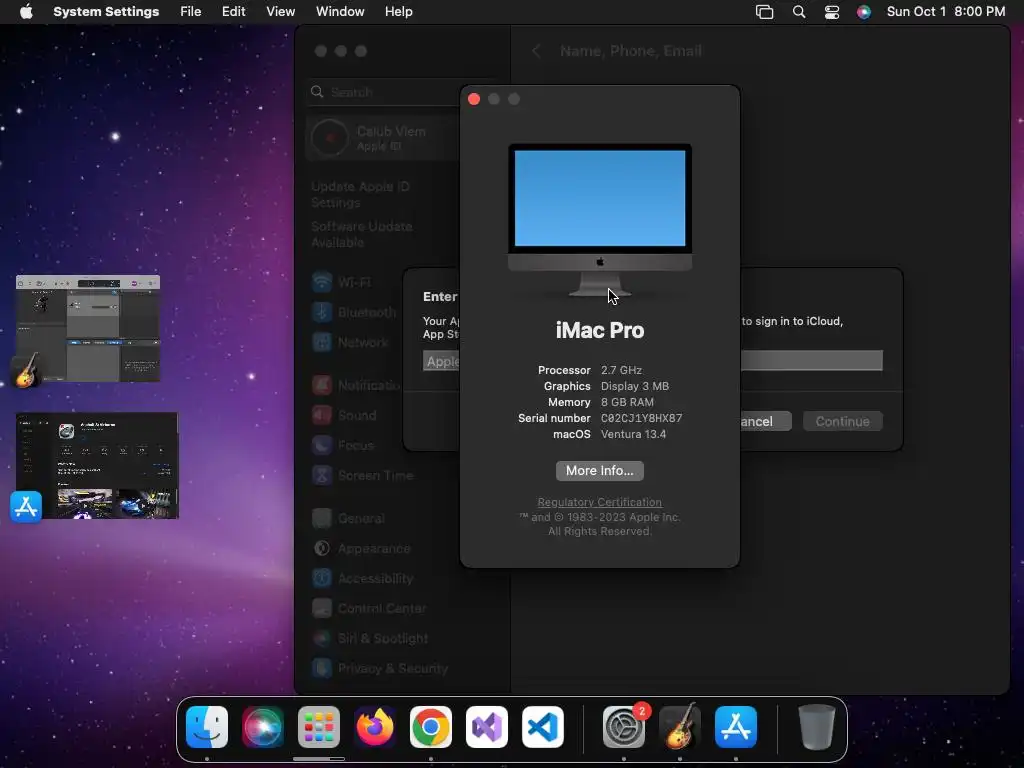Click the More Info... button
Viewport: 1024px width, 768px height.
(600, 471)
